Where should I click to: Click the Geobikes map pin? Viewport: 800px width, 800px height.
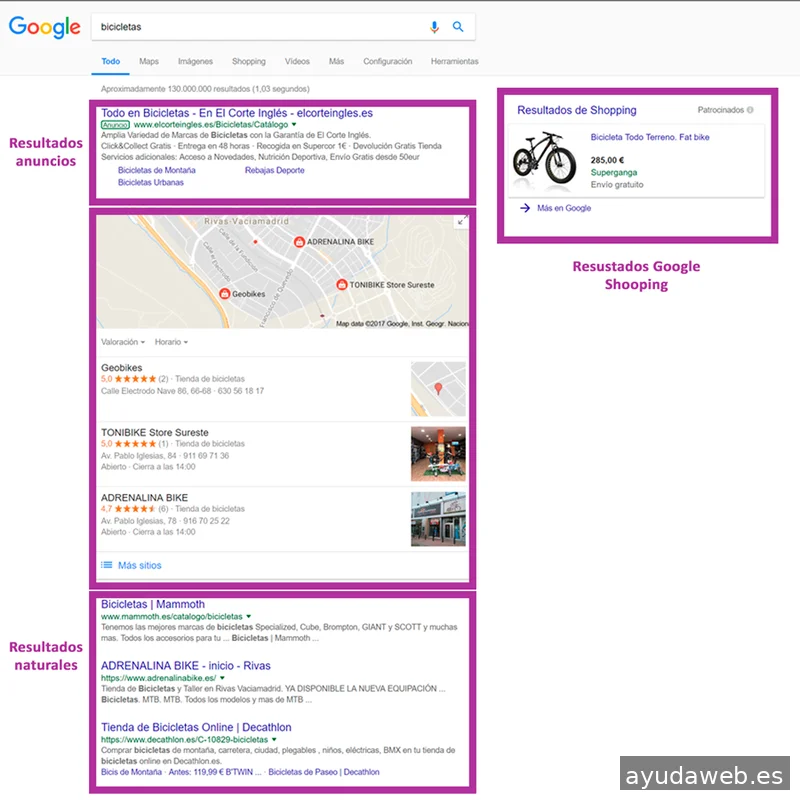pos(224,294)
